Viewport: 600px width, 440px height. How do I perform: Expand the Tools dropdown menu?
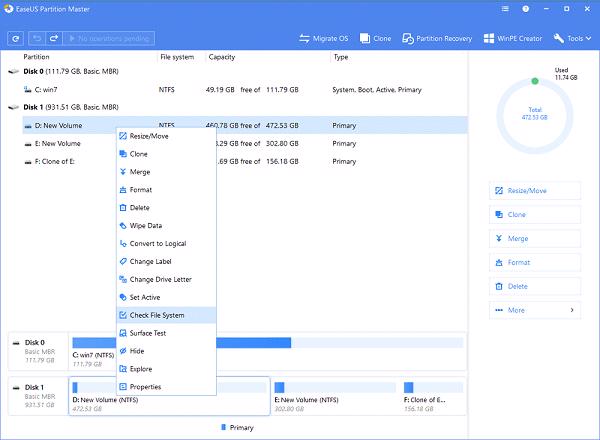[572, 39]
